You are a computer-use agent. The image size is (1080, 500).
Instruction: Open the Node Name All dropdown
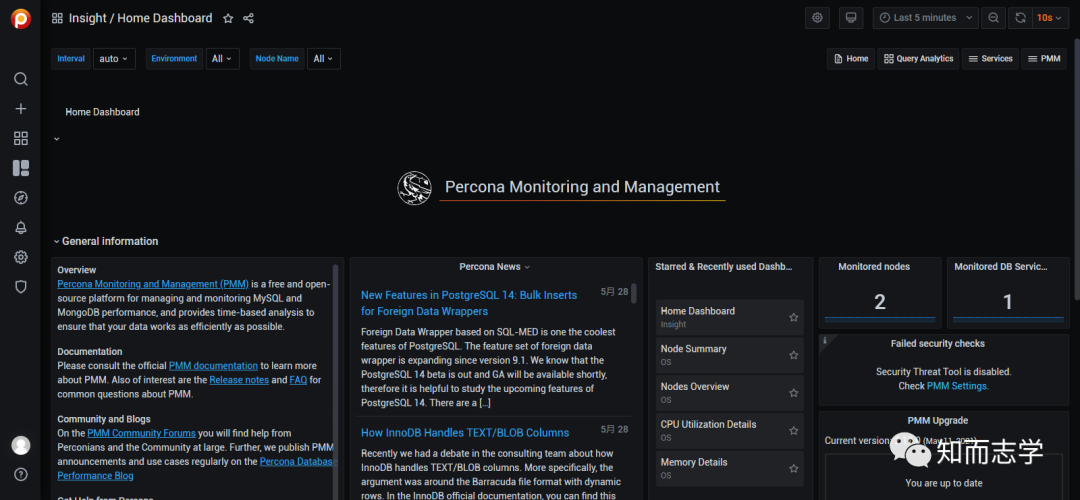(323, 59)
